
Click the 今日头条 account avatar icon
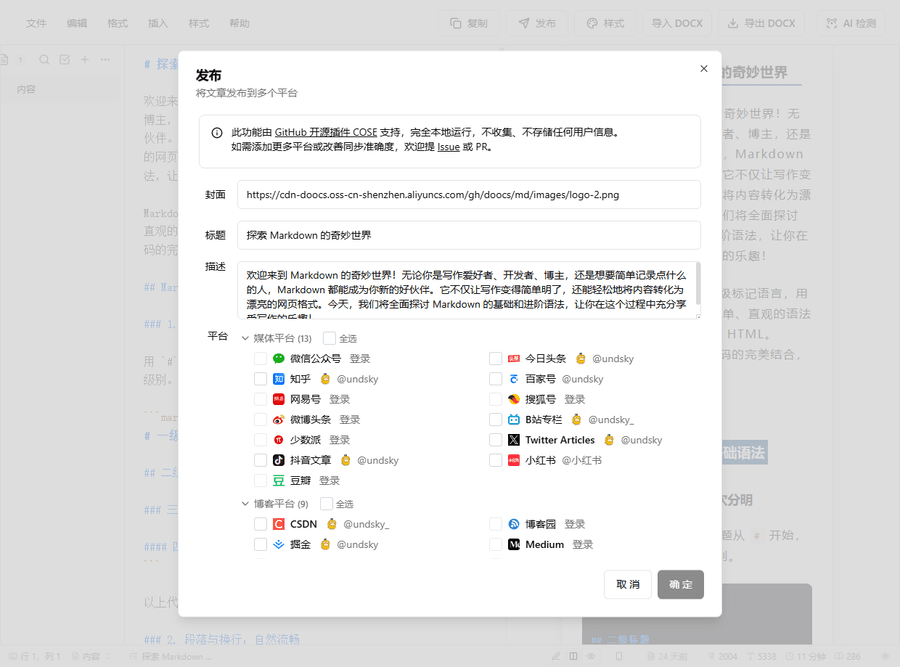580,359
